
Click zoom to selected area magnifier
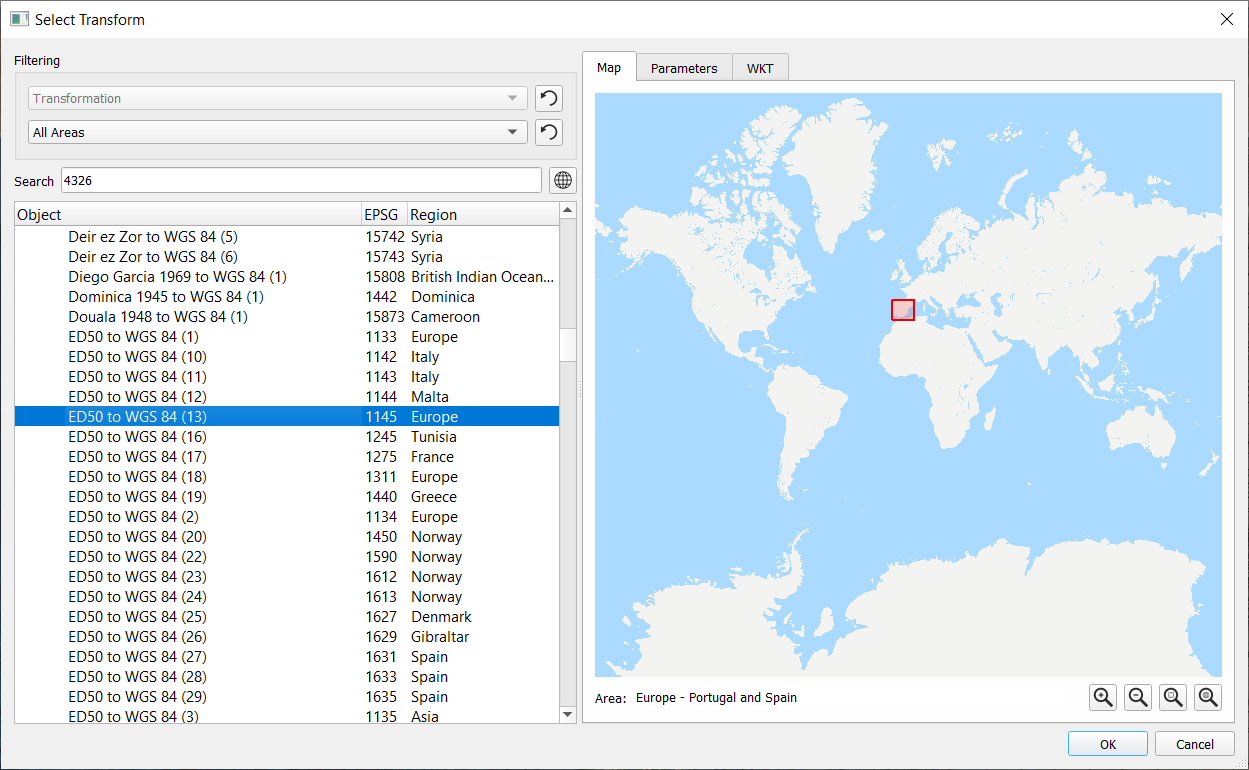(1173, 698)
